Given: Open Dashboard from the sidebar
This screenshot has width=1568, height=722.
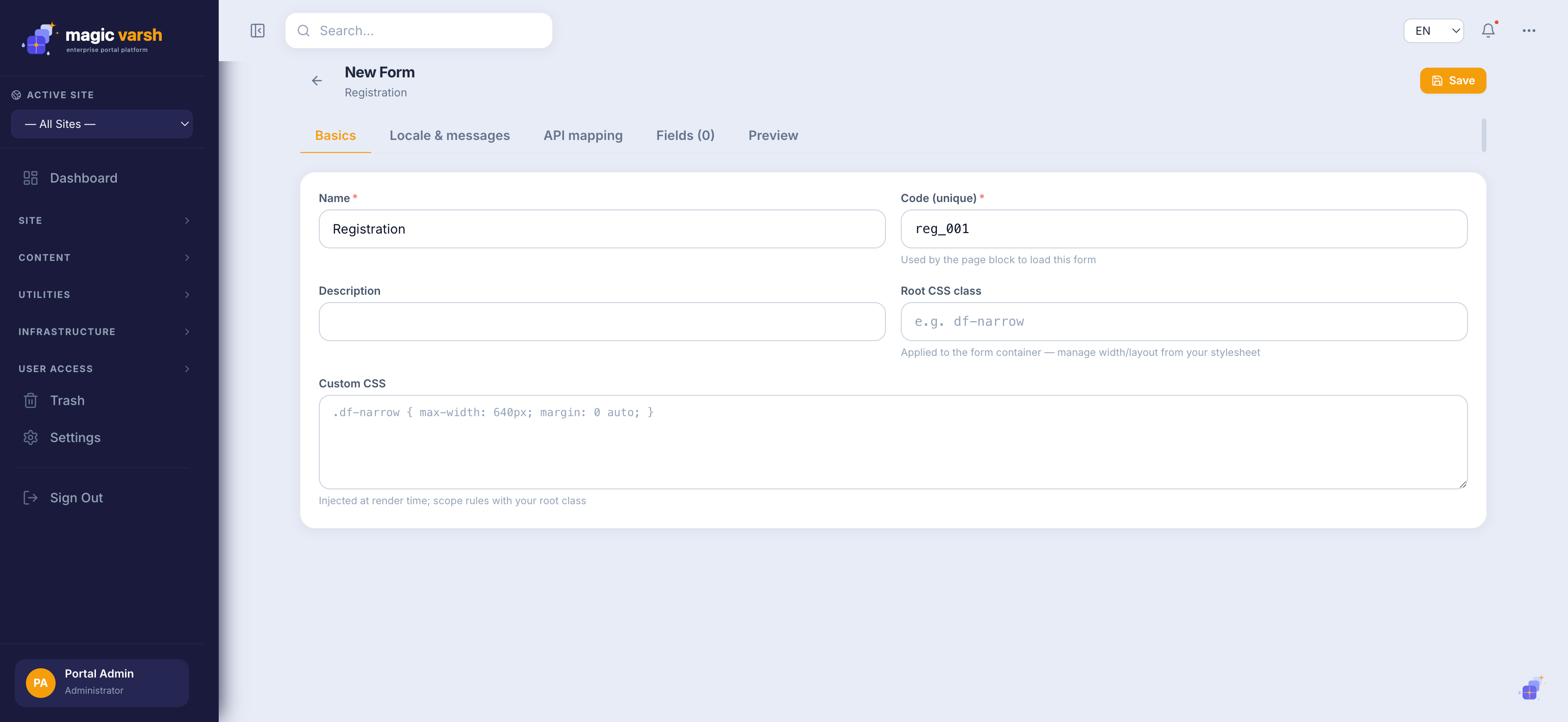Looking at the screenshot, I should pyautogui.click(x=102, y=178).
